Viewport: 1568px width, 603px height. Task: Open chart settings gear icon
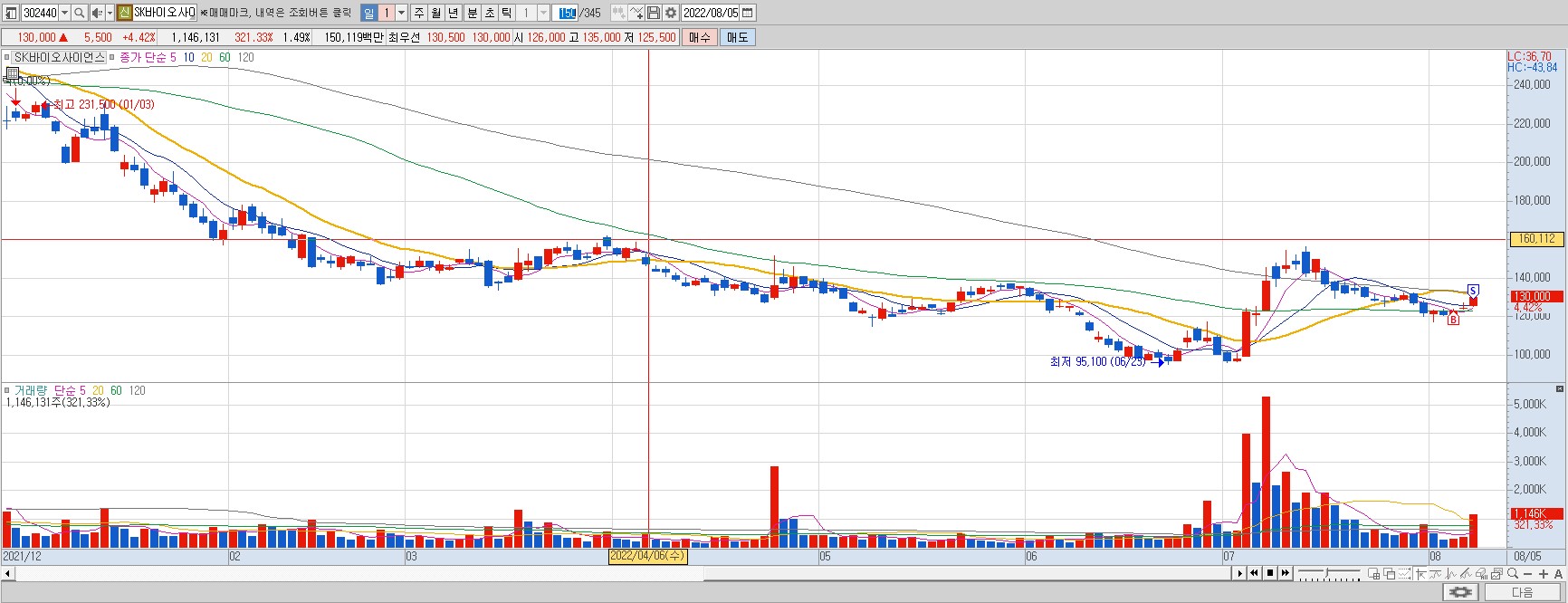pyautogui.click(x=671, y=13)
